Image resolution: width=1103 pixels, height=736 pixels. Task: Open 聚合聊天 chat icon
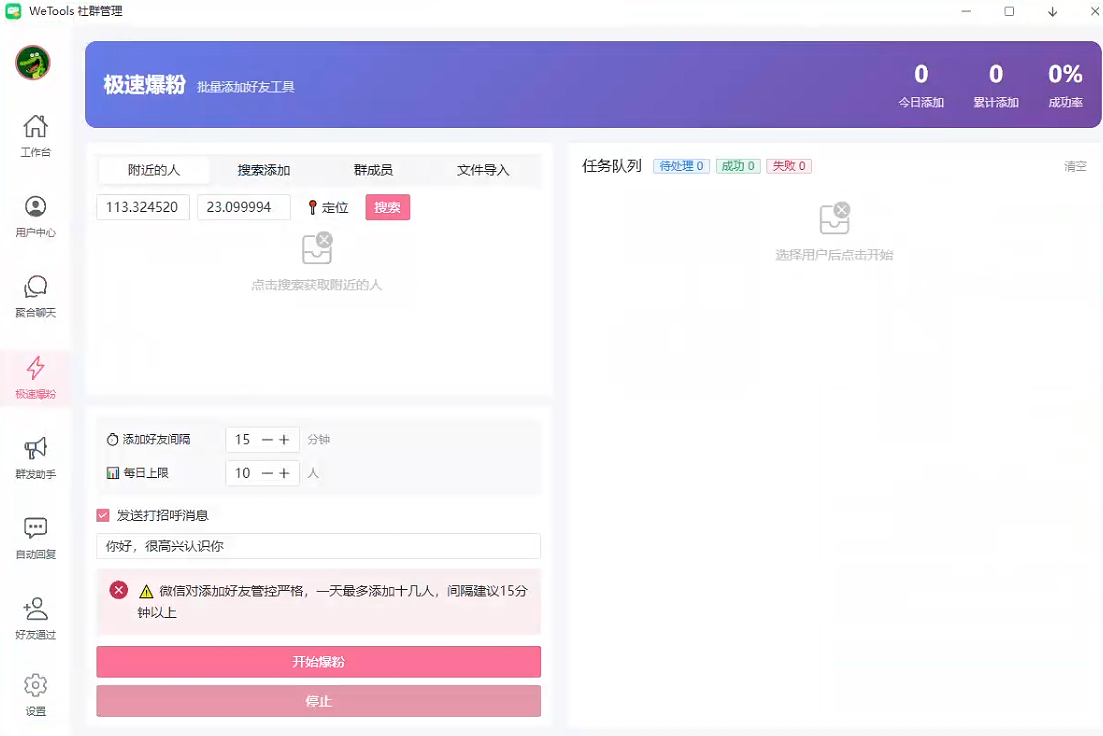pyautogui.click(x=35, y=287)
